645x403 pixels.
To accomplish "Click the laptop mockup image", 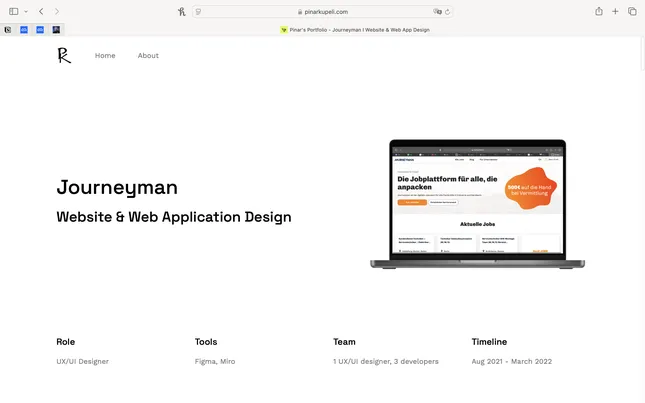I will (477, 204).
